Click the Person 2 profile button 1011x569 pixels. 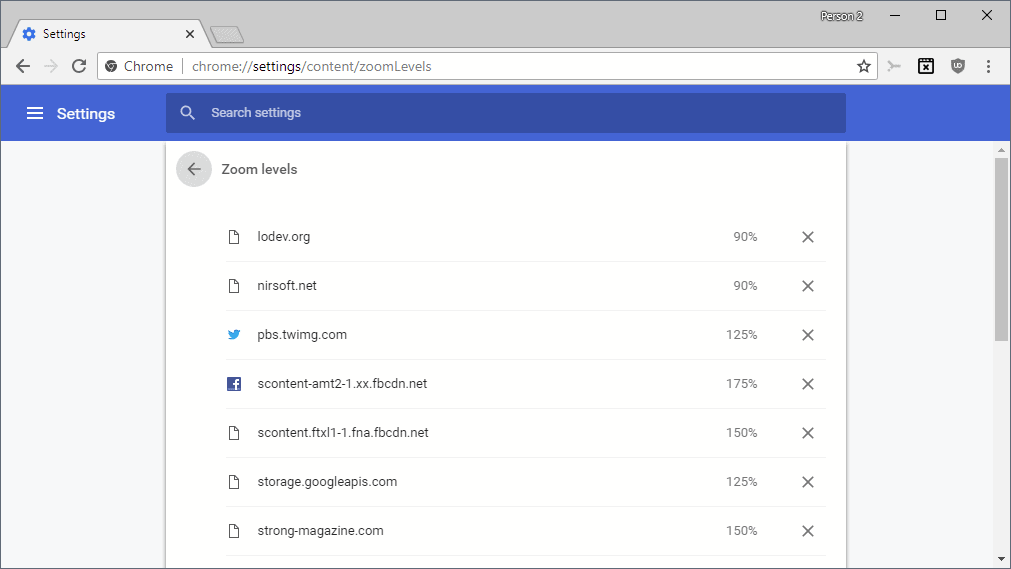(841, 16)
